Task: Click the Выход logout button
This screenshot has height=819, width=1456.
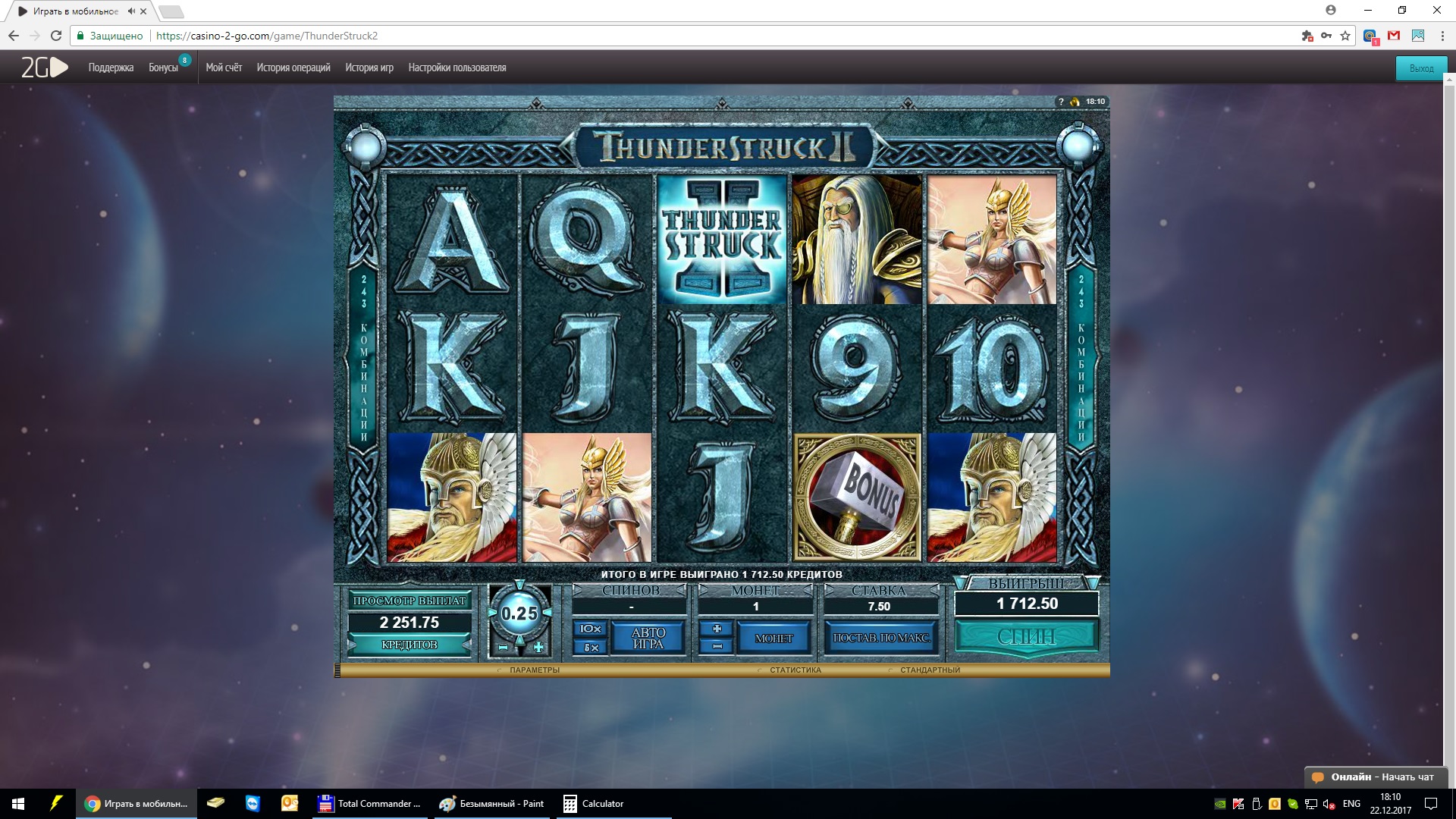Action: click(x=1420, y=68)
